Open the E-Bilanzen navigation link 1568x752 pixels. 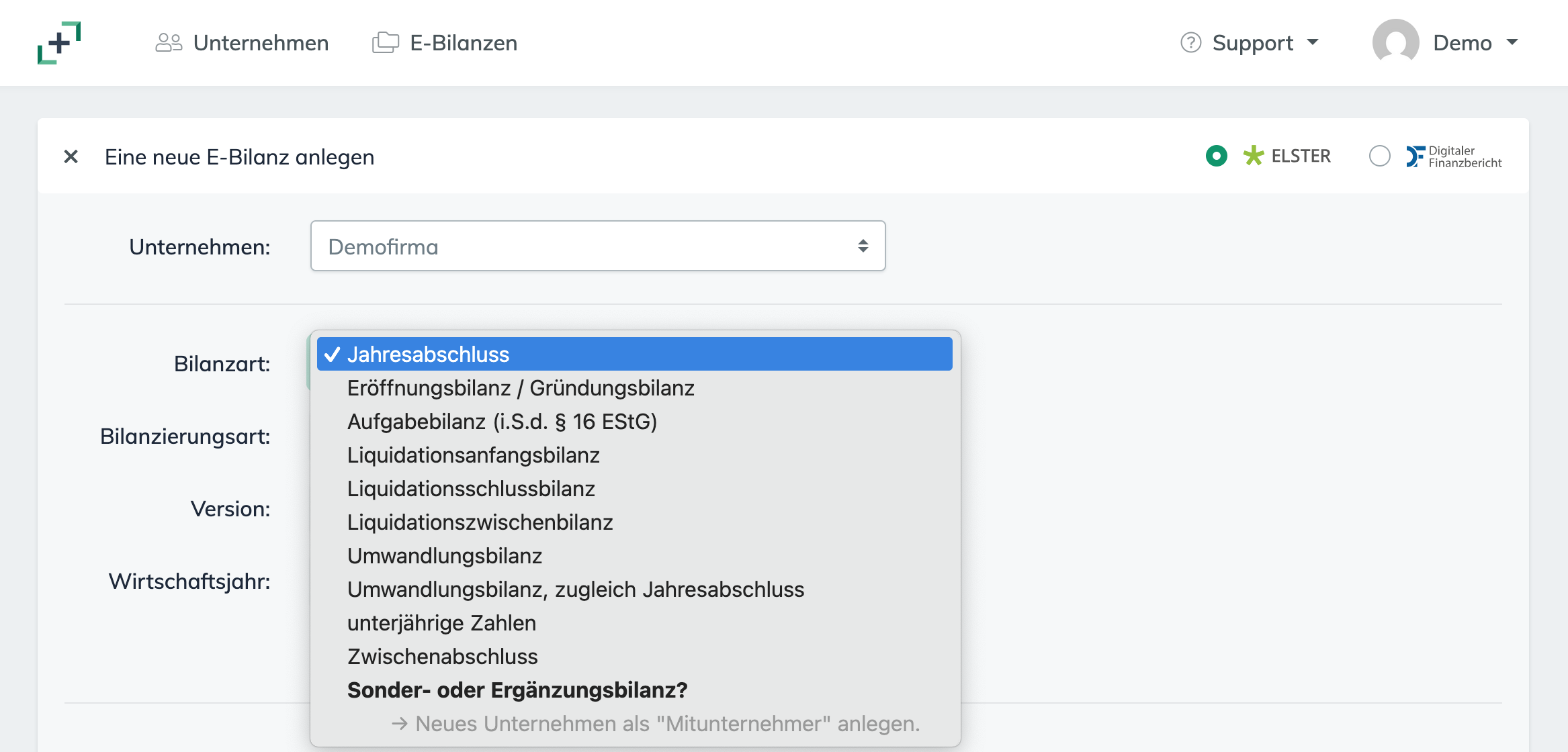[x=464, y=43]
